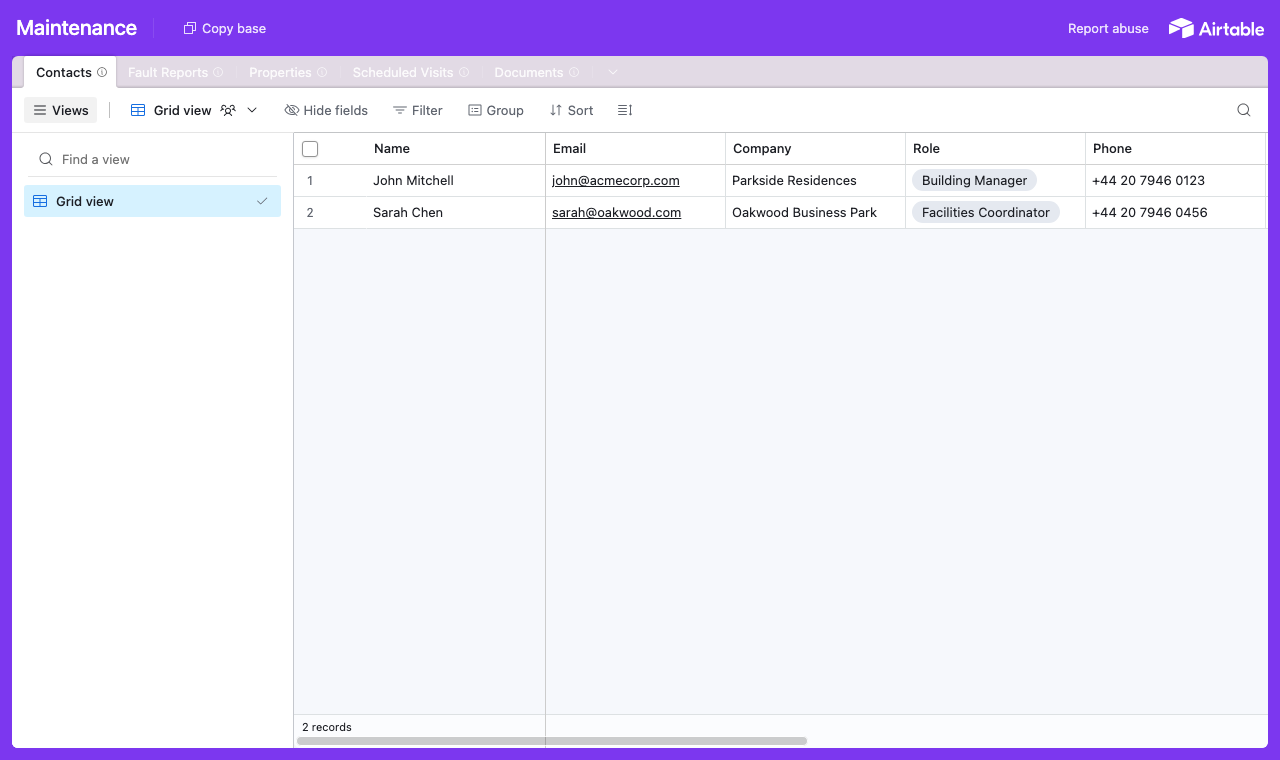Click the info icon on Documents tab

[574, 72]
